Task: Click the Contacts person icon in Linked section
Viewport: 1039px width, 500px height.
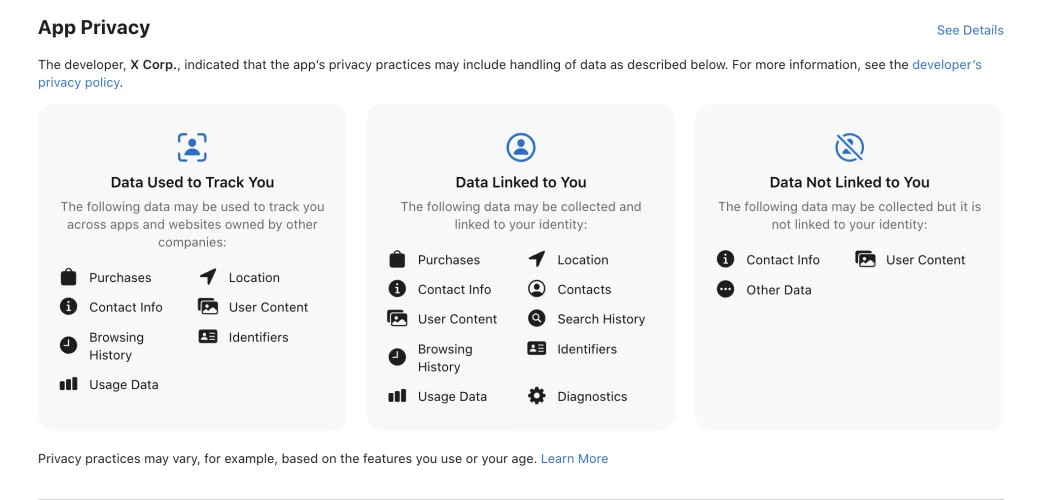Action: [537, 289]
